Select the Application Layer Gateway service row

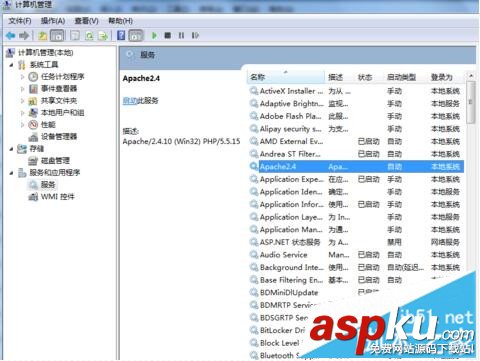click(x=356, y=217)
